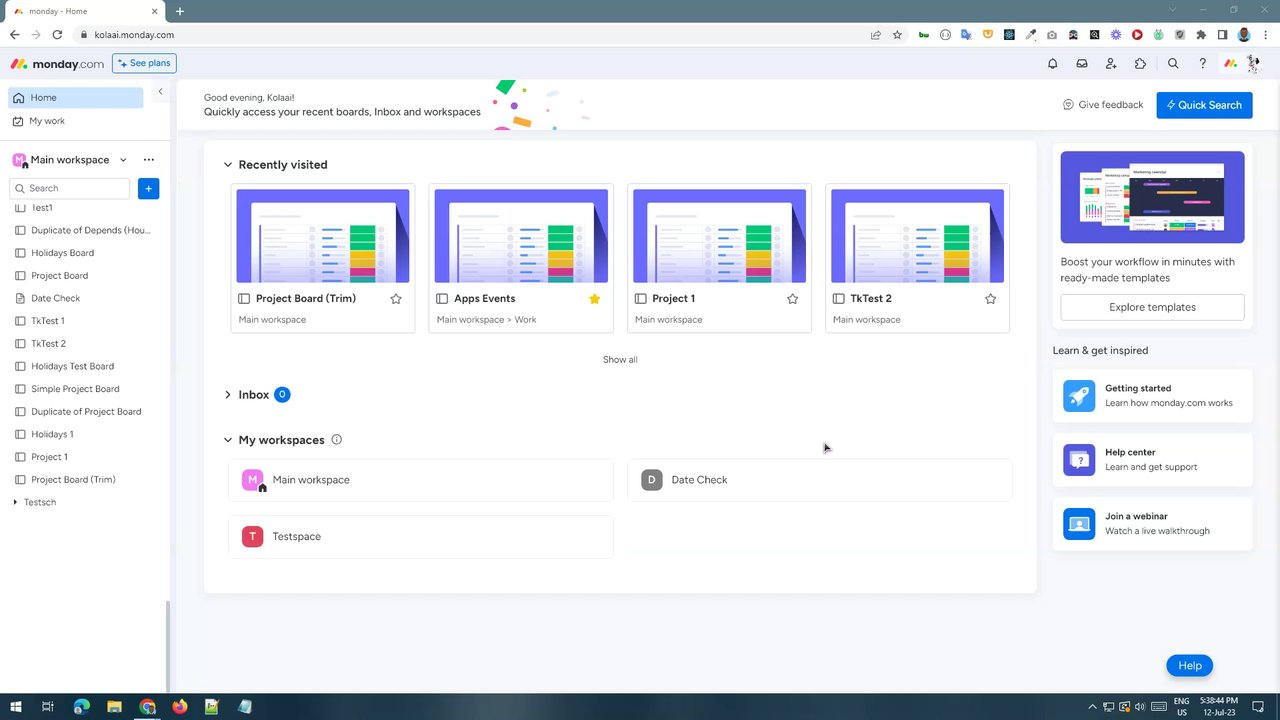
Task: Open Date Check doc in sidebar
Action: pos(55,298)
